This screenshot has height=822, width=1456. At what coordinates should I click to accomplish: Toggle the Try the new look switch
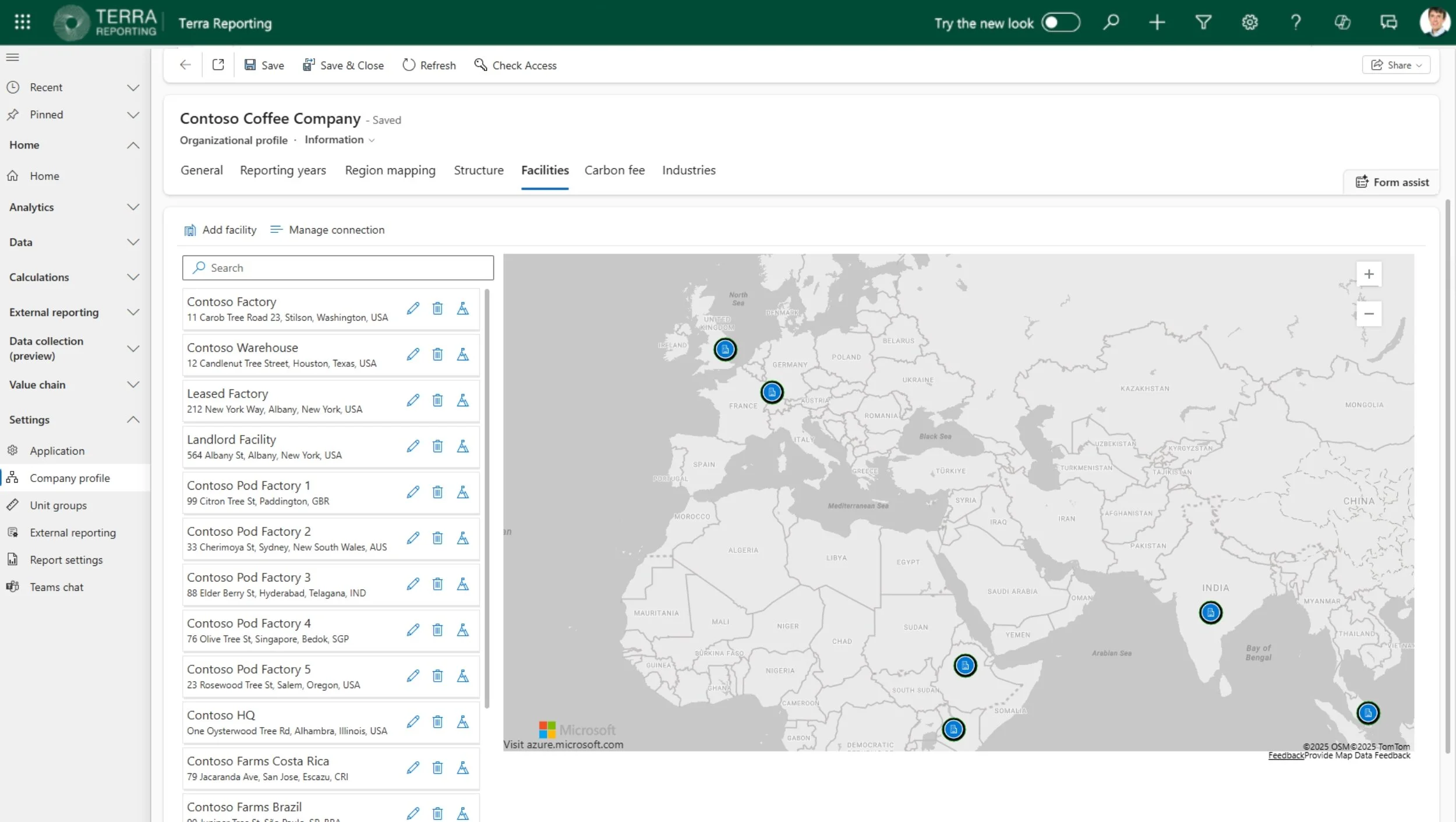(x=1060, y=23)
